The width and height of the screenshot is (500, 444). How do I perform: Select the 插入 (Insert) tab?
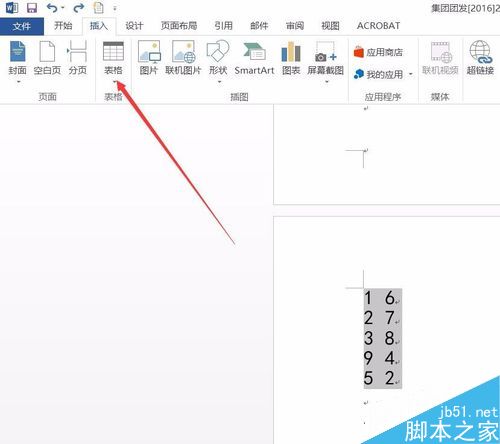tap(99, 26)
